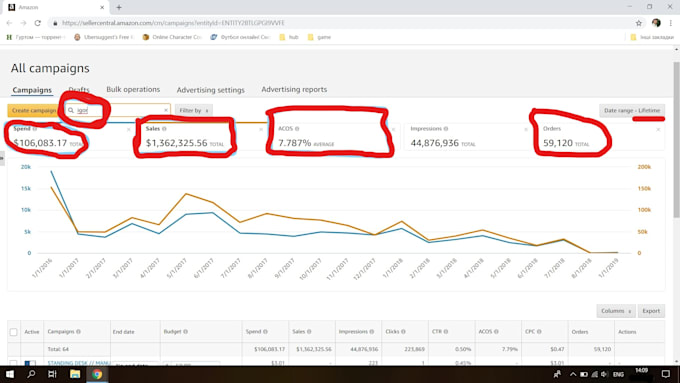680x383 pixels.
Task: Clear the campaign search field
Action: (x=166, y=111)
